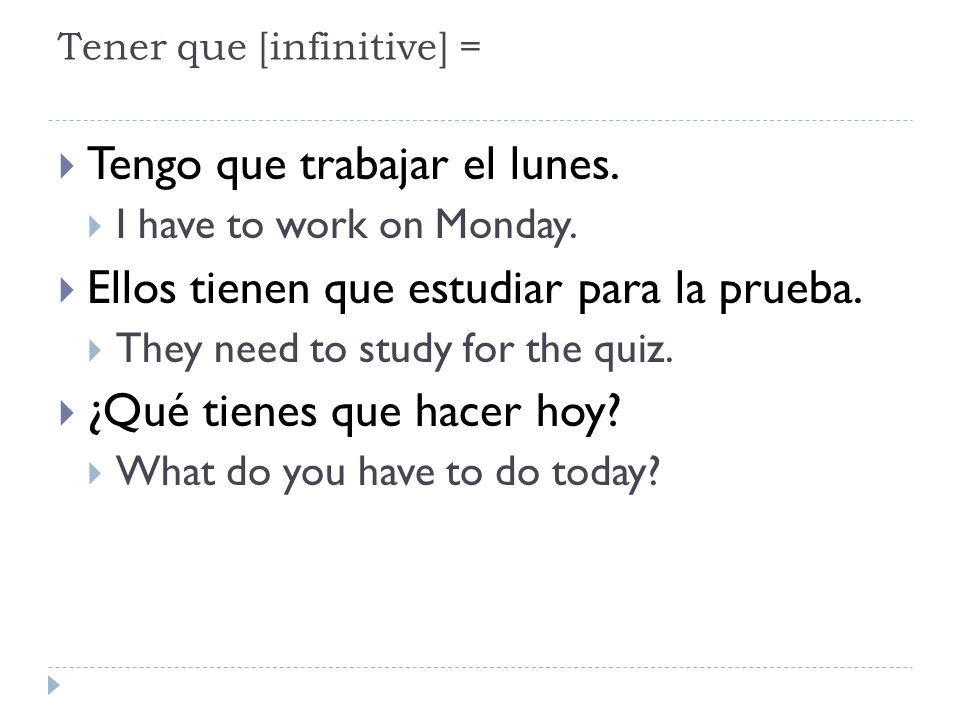Click the text 'What do you have to do today?'

coord(388,473)
